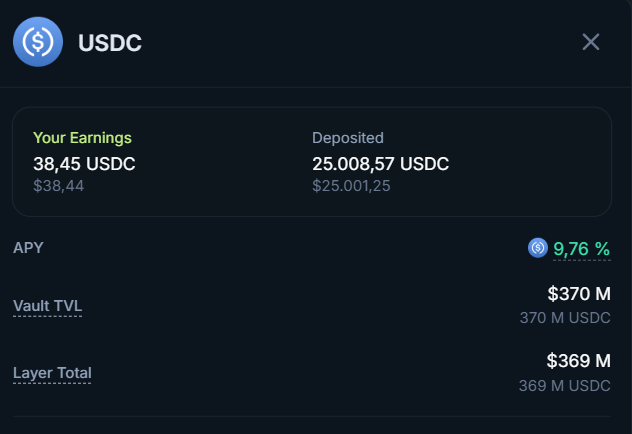This screenshot has height=434, width=632.
Task: Click the 369 M USDC subtext
Action: pos(565,385)
